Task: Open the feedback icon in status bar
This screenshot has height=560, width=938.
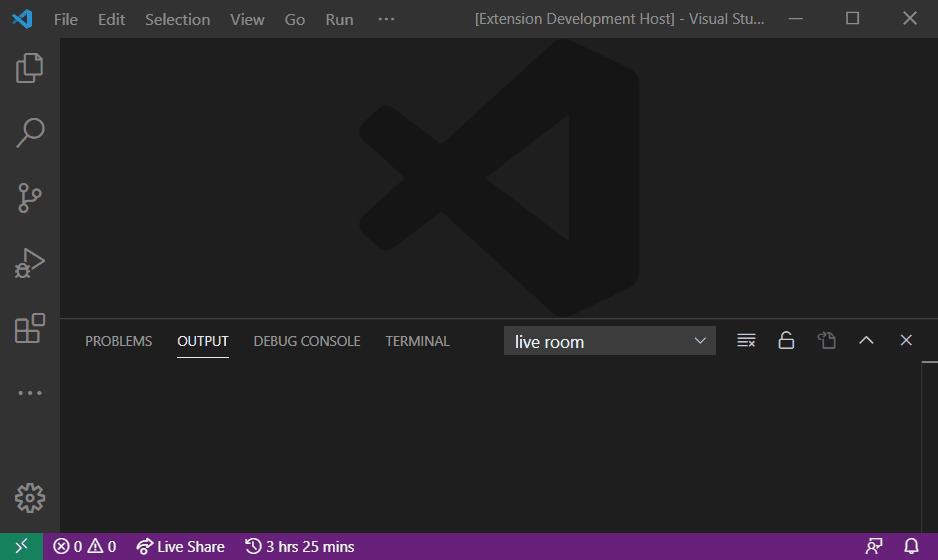Action: [x=874, y=546]
